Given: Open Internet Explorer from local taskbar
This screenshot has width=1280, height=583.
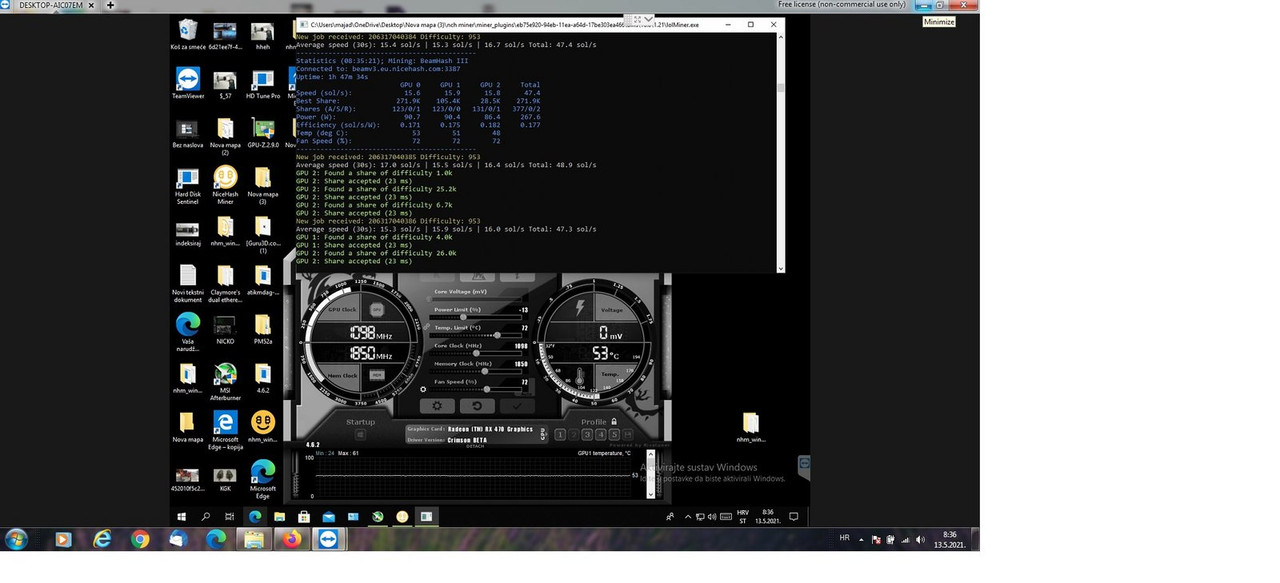Looking at the screenshot, I should tap(102, 539).
